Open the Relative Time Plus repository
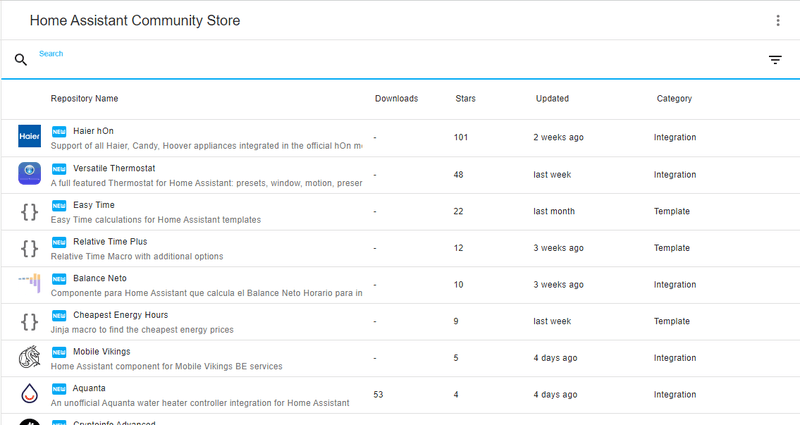 click(x=110, y=242)
